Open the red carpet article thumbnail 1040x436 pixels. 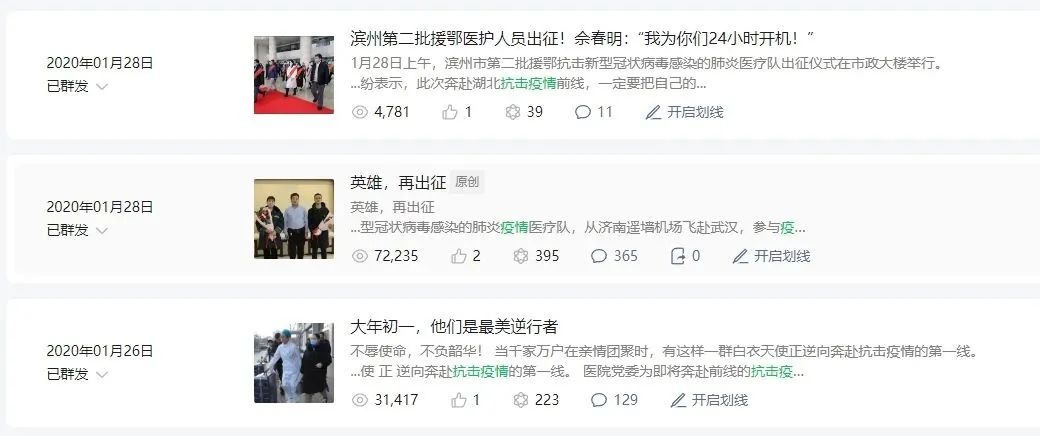(x=294, y=75)
